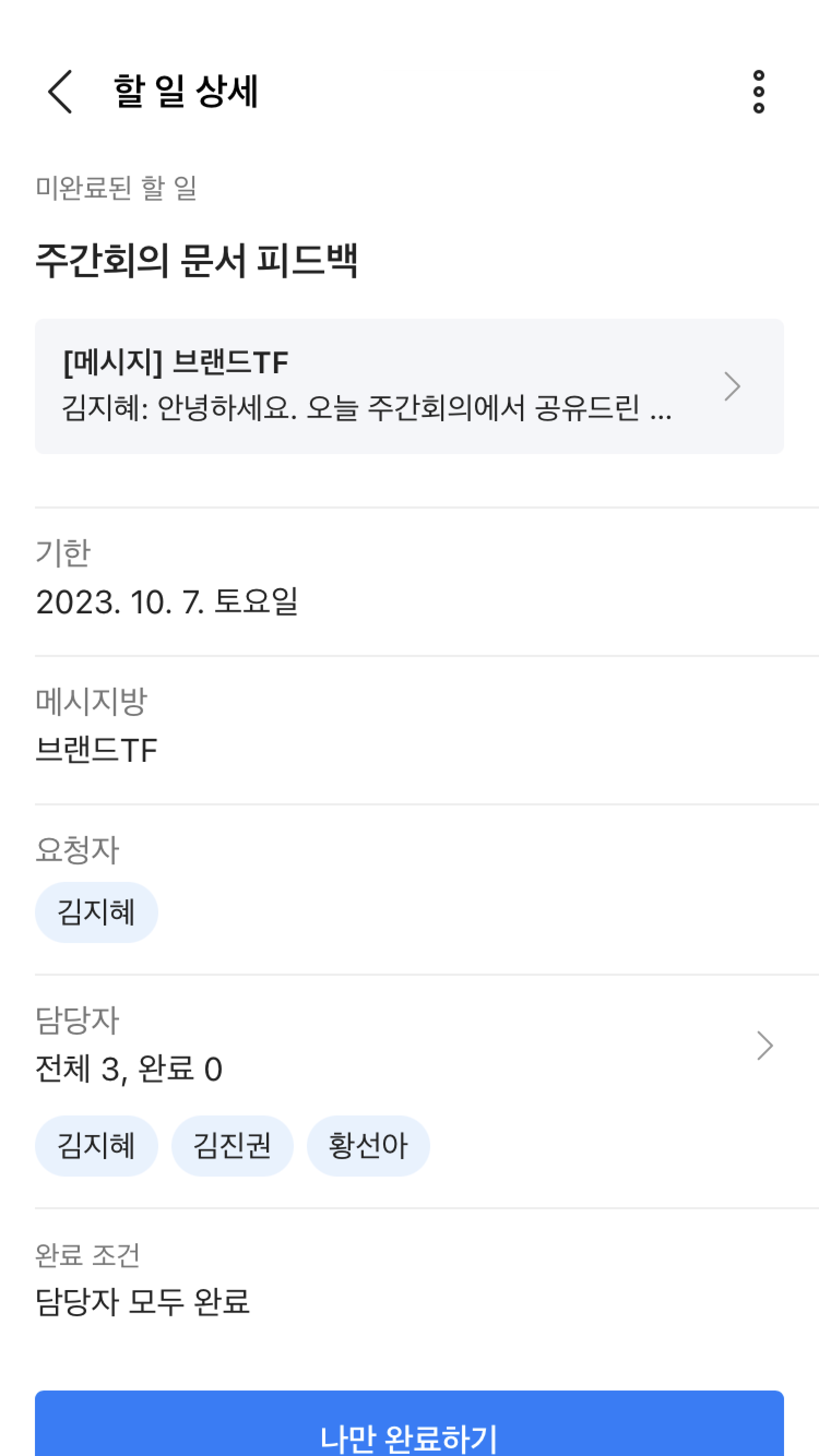Tap the 김진권 assignee chip
819x1456 pixels.
[x=232, y=1145]
